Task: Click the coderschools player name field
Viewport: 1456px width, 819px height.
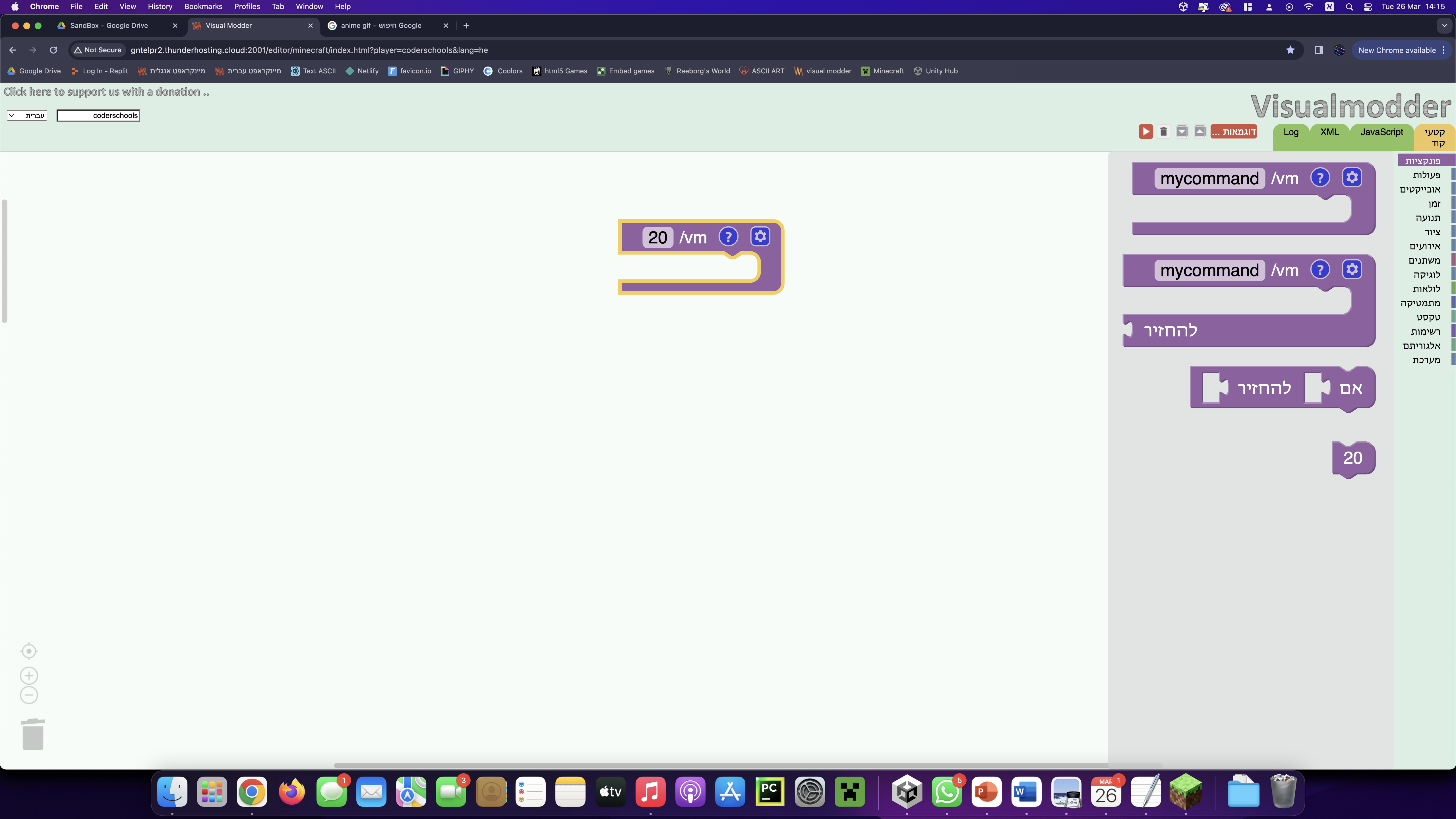Action: pyautogui.click(x=98, y=115)
